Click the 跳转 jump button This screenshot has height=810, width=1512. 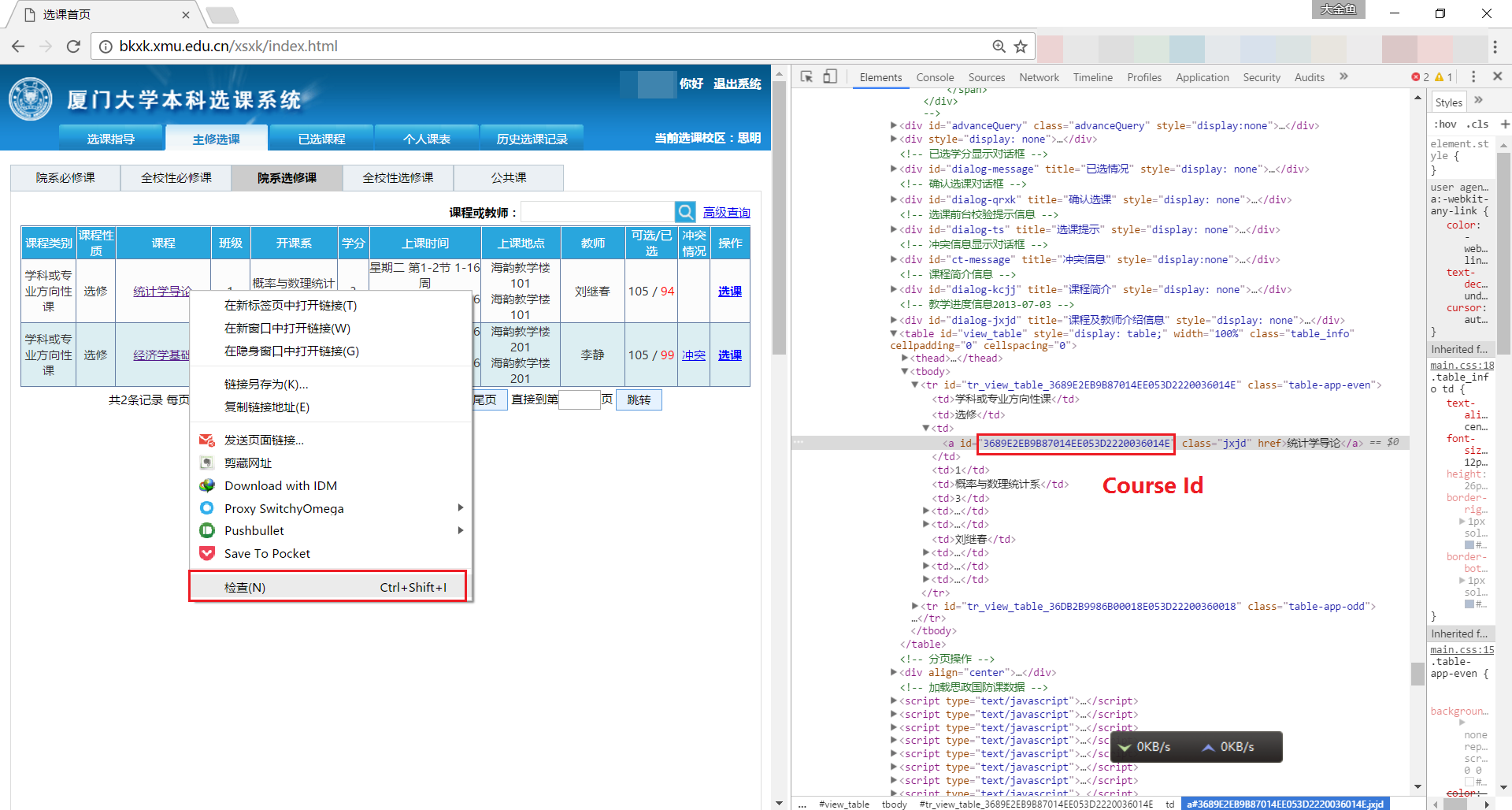[x=639, y=399]
